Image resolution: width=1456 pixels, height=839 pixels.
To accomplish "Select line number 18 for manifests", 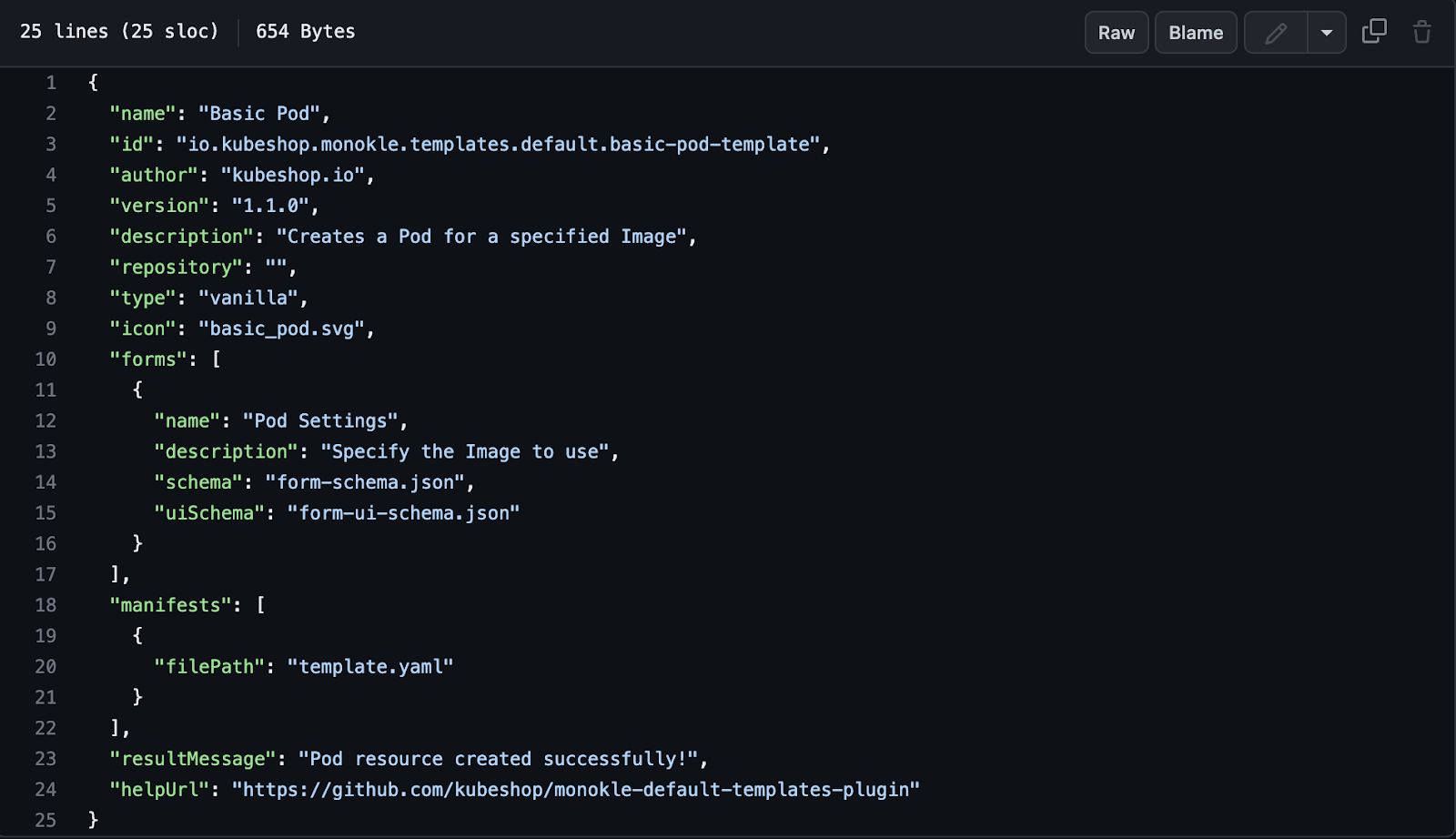I will (45, 605).
